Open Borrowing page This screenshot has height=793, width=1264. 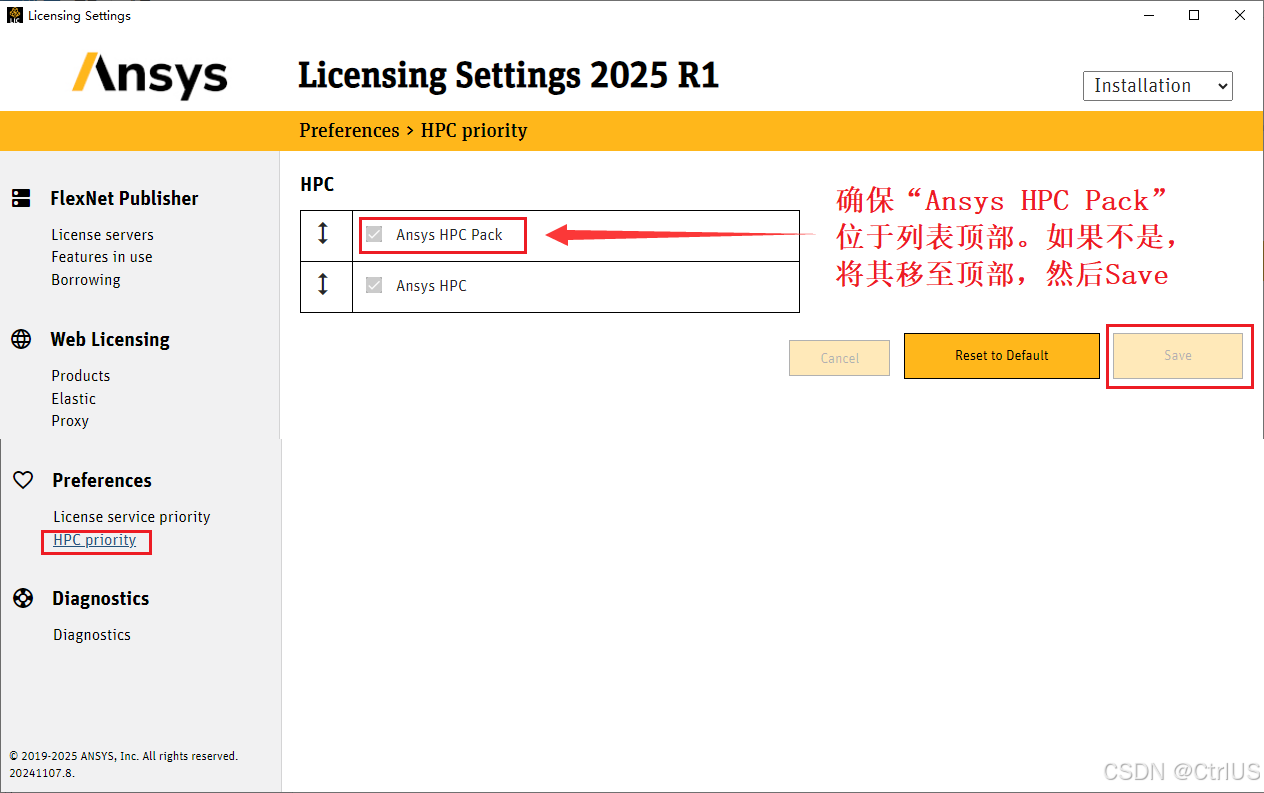point(86,280)
